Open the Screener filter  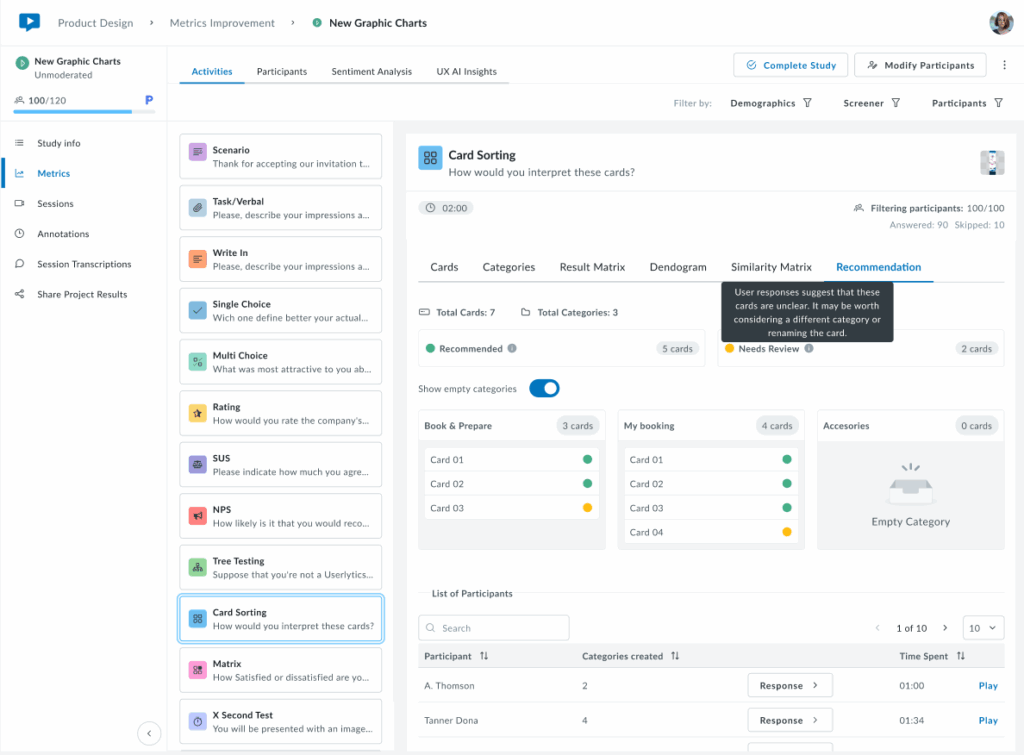coord(871,103)
